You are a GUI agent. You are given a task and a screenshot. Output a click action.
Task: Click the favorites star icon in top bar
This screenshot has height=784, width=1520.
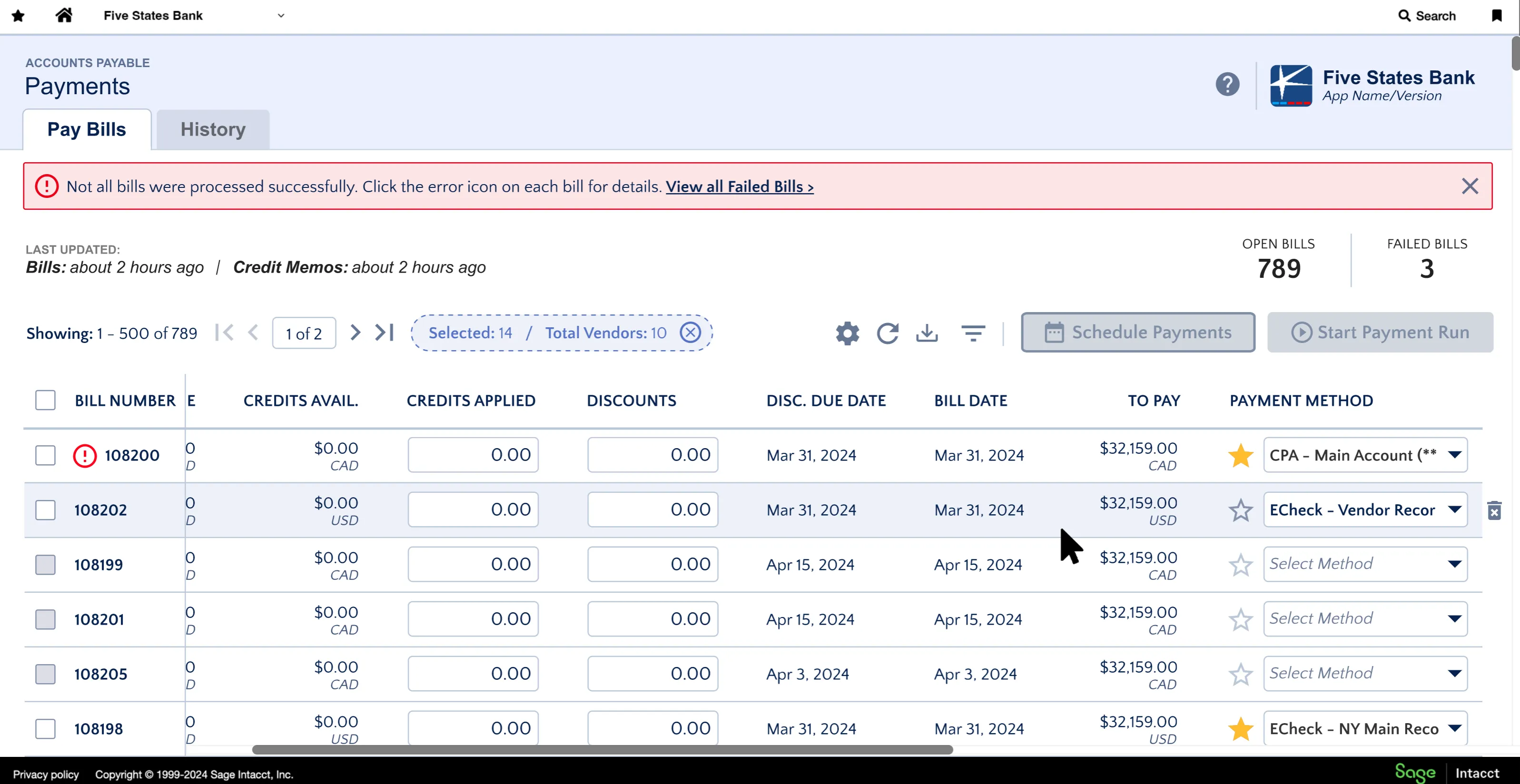[x=18, y=16]
